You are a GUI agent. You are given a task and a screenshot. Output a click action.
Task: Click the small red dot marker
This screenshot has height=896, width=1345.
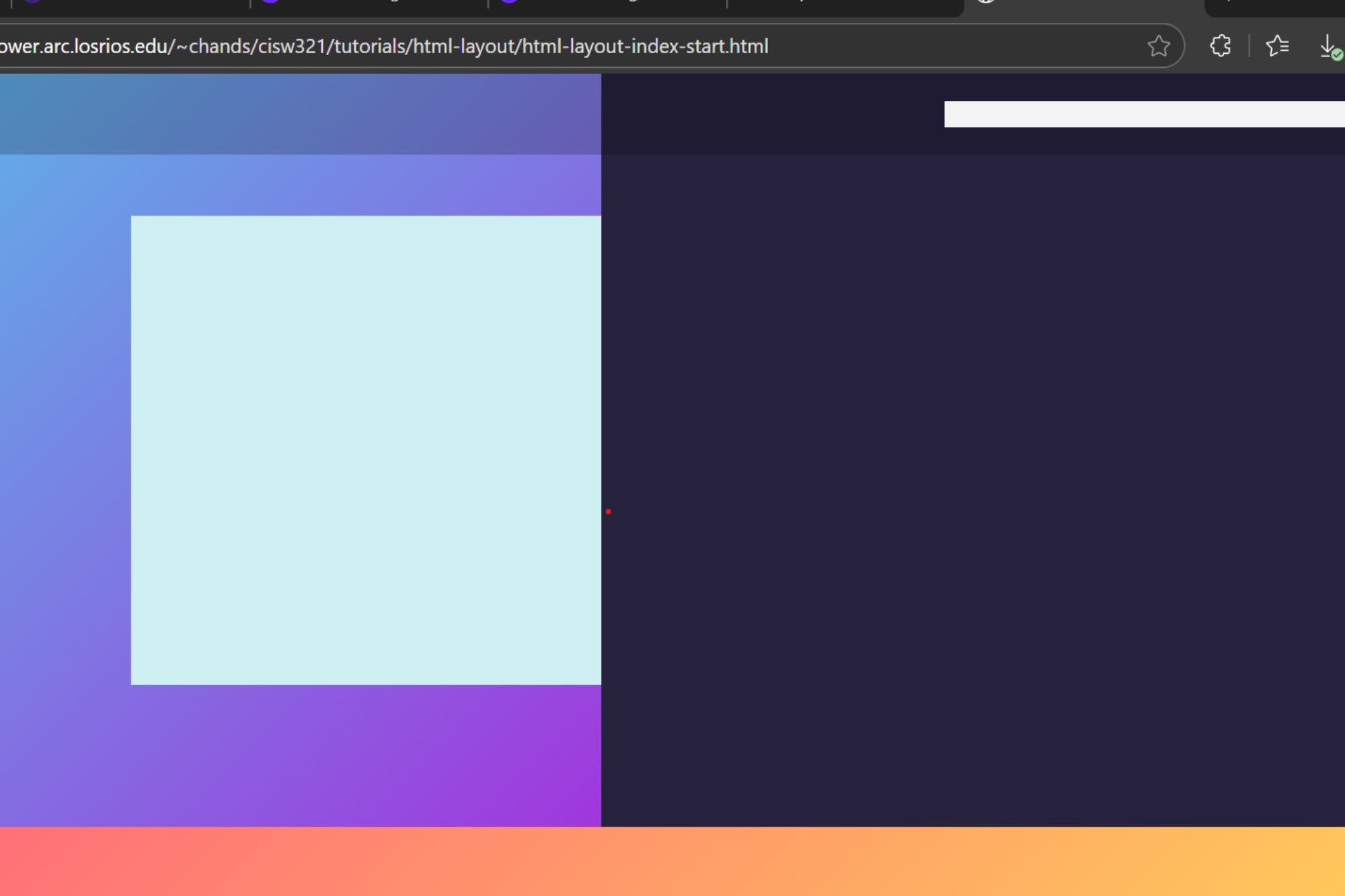pos(608,512)
